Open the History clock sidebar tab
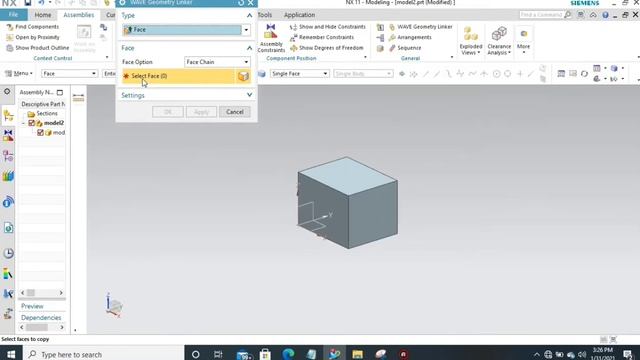This screenshot has width=640, height=360. pyautogui.click(x=8, y=253)
